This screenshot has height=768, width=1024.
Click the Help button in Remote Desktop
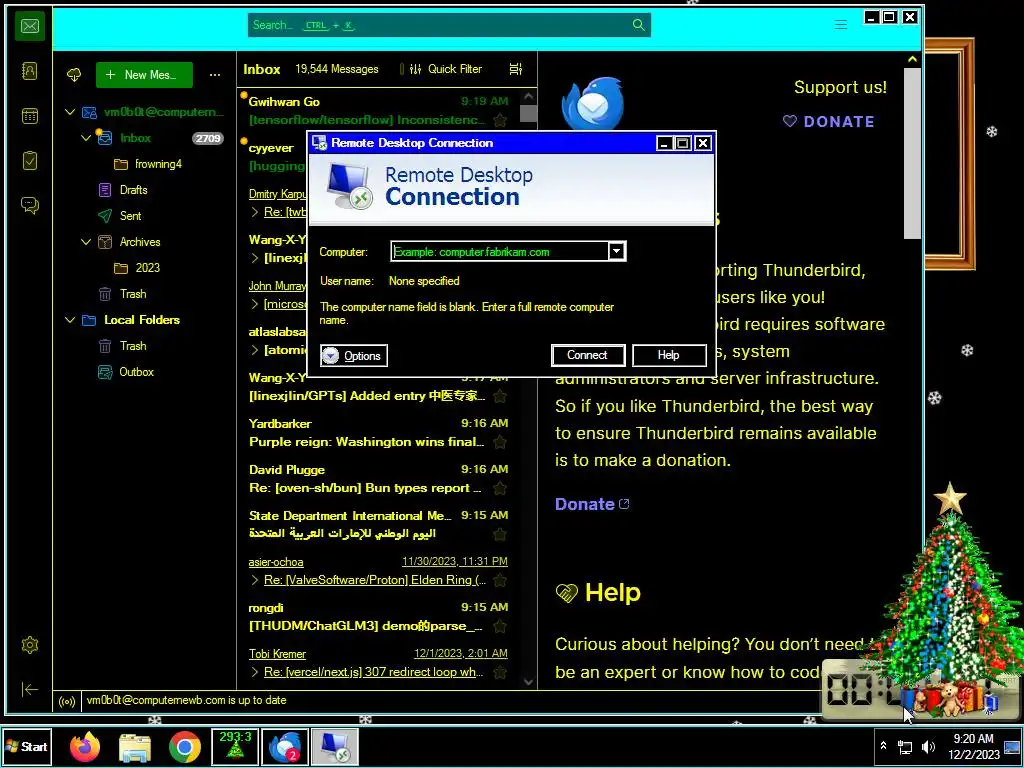pos(669,355)
